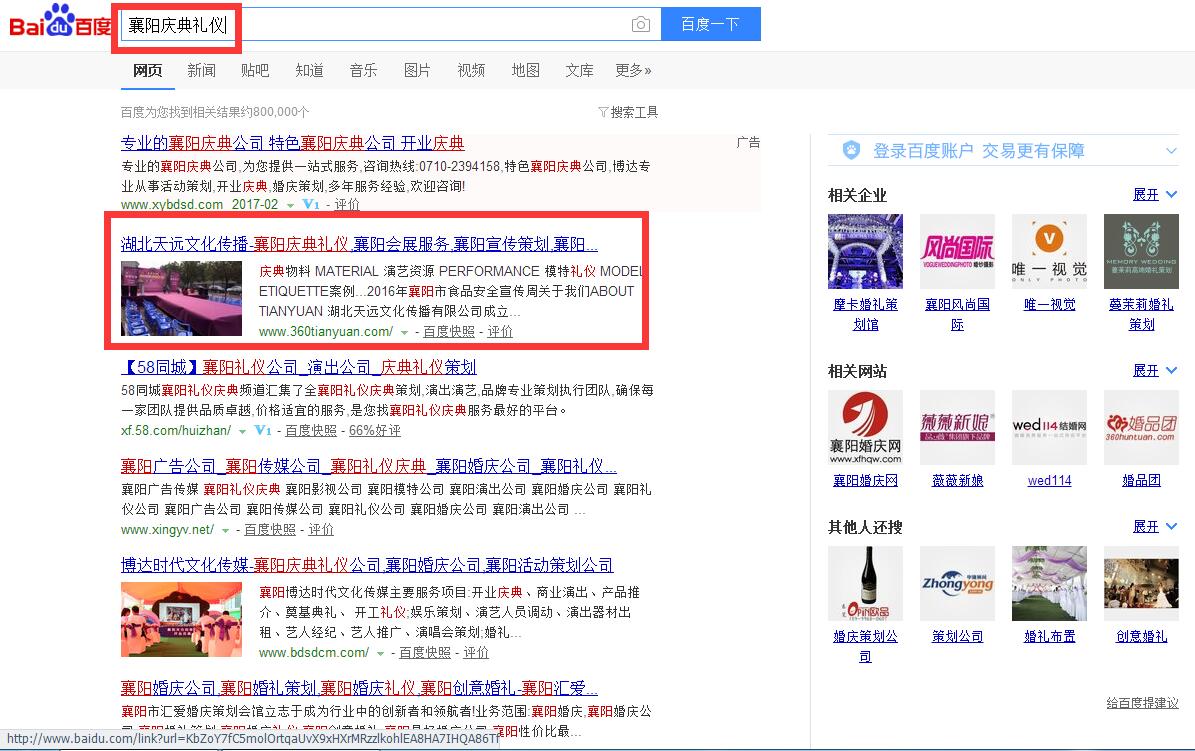Switch to the 音乐 tab
This screenshot has width=1195, height=751.
[364, 70]
